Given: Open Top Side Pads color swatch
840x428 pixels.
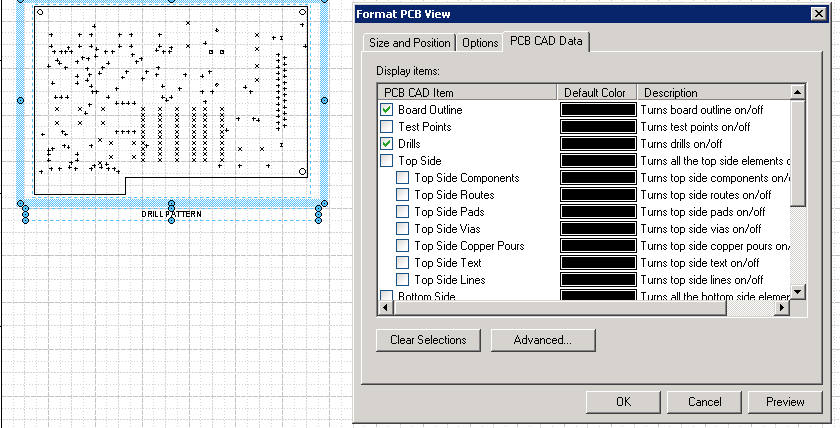Looking at the screenshot, I should click(x=598, y=212).
